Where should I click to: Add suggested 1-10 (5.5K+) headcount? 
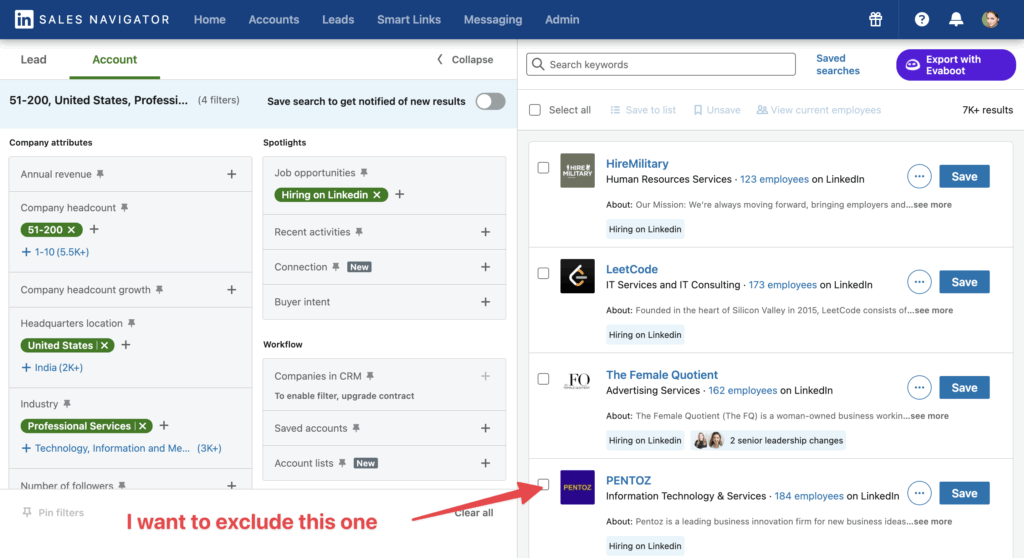56,252
